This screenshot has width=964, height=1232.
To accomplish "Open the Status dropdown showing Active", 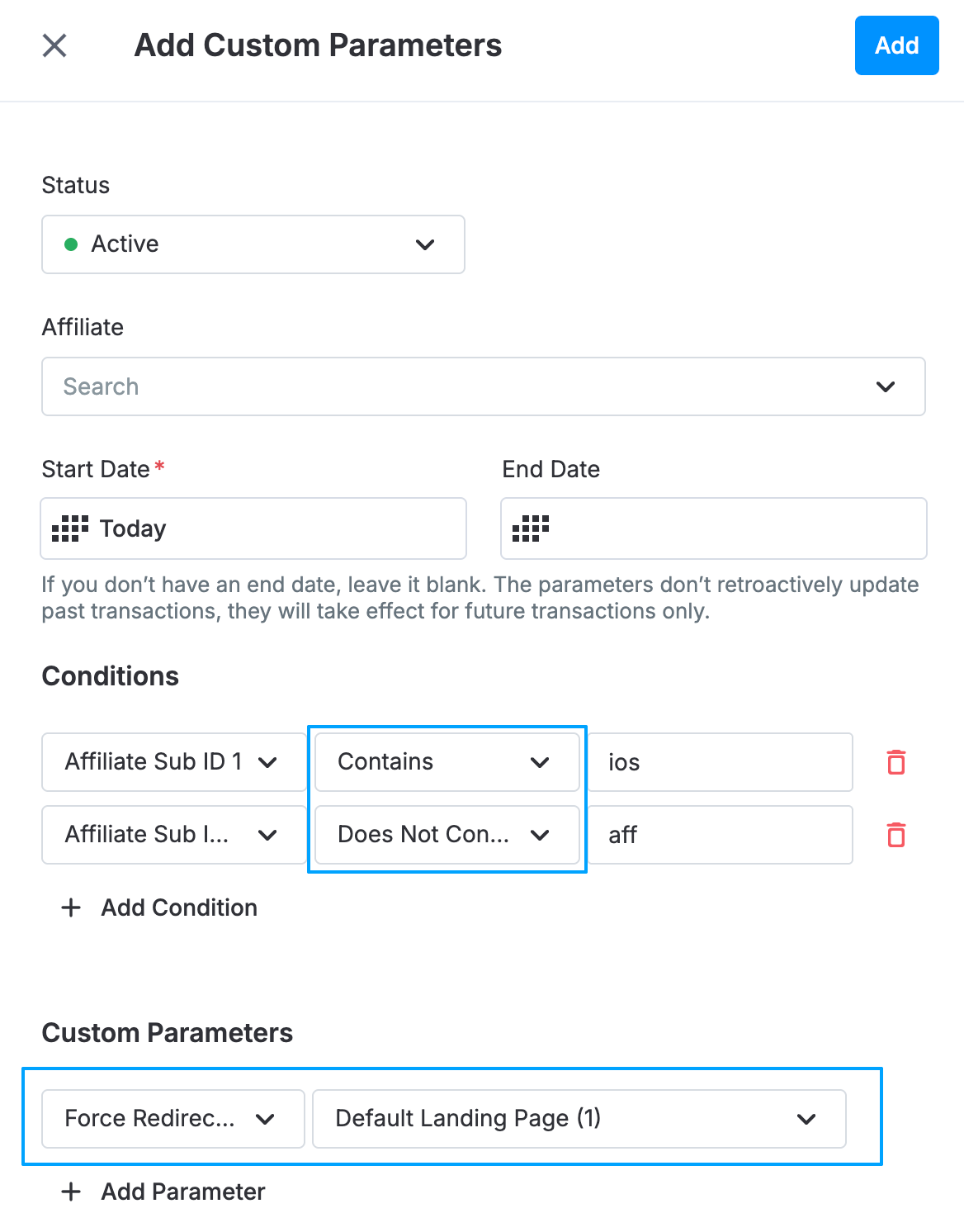I will [253, 244].
